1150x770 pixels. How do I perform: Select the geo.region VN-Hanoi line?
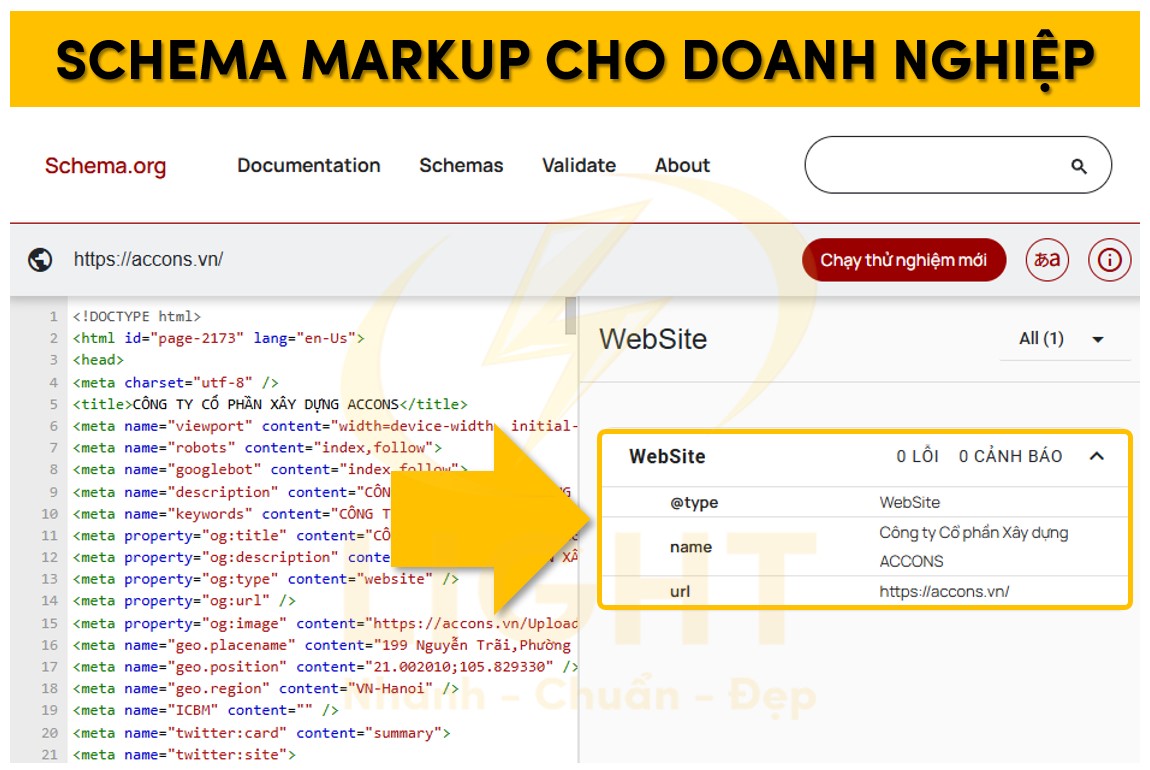(x=265, y=689)
